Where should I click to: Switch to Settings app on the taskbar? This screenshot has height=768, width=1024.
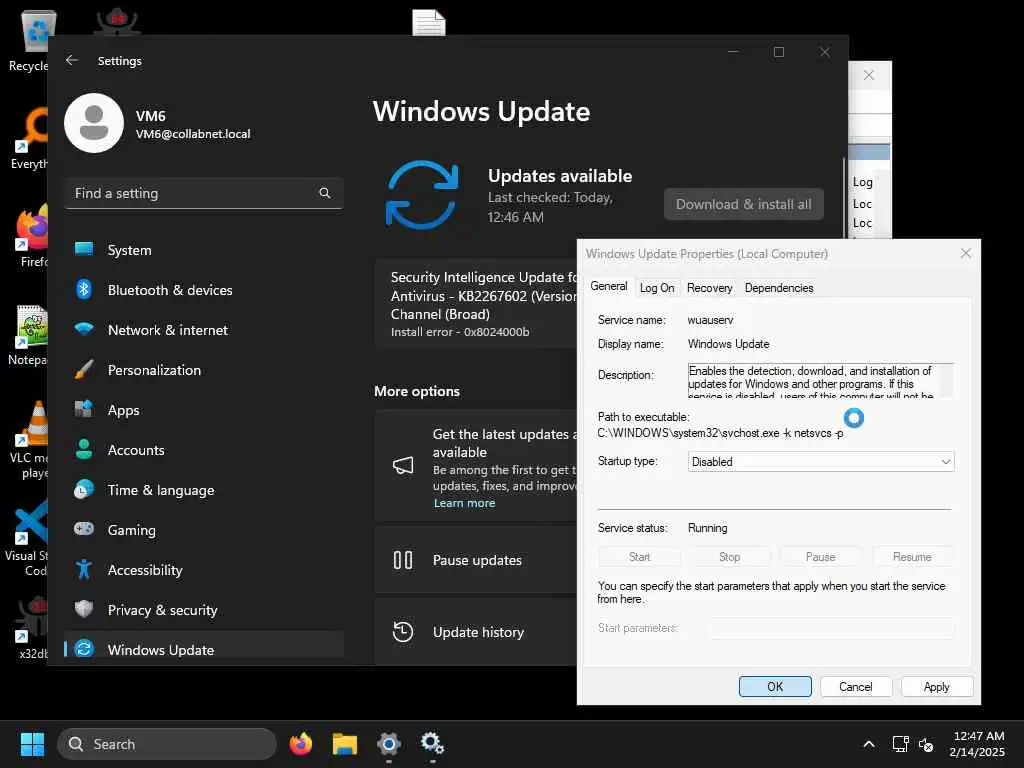tap(389, 744)
